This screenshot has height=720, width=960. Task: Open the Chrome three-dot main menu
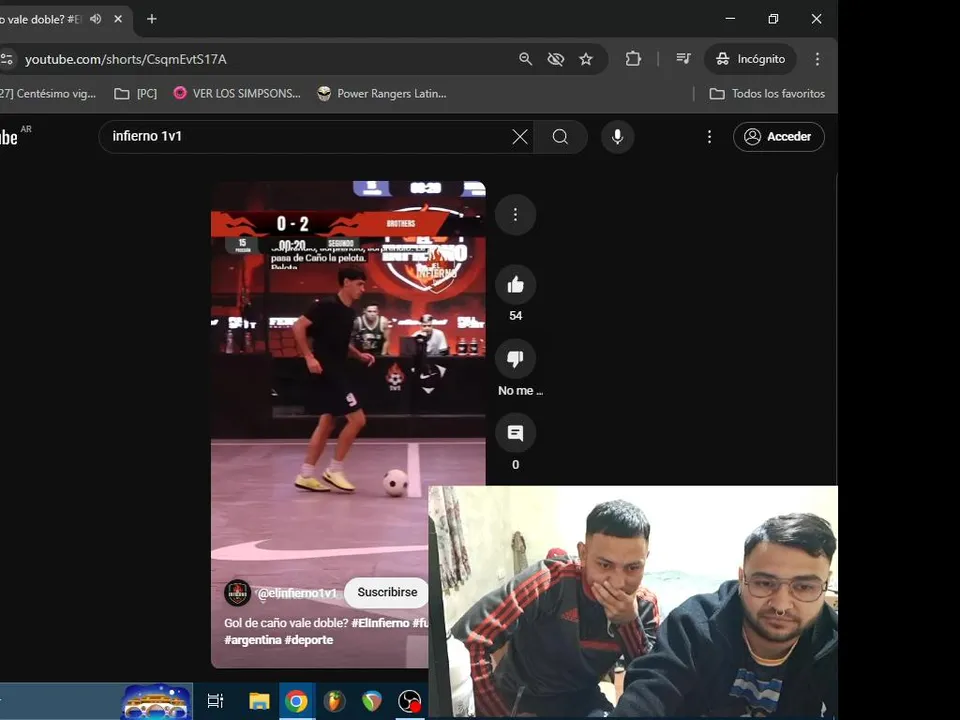pyautogui.click(x=817, y=59)
